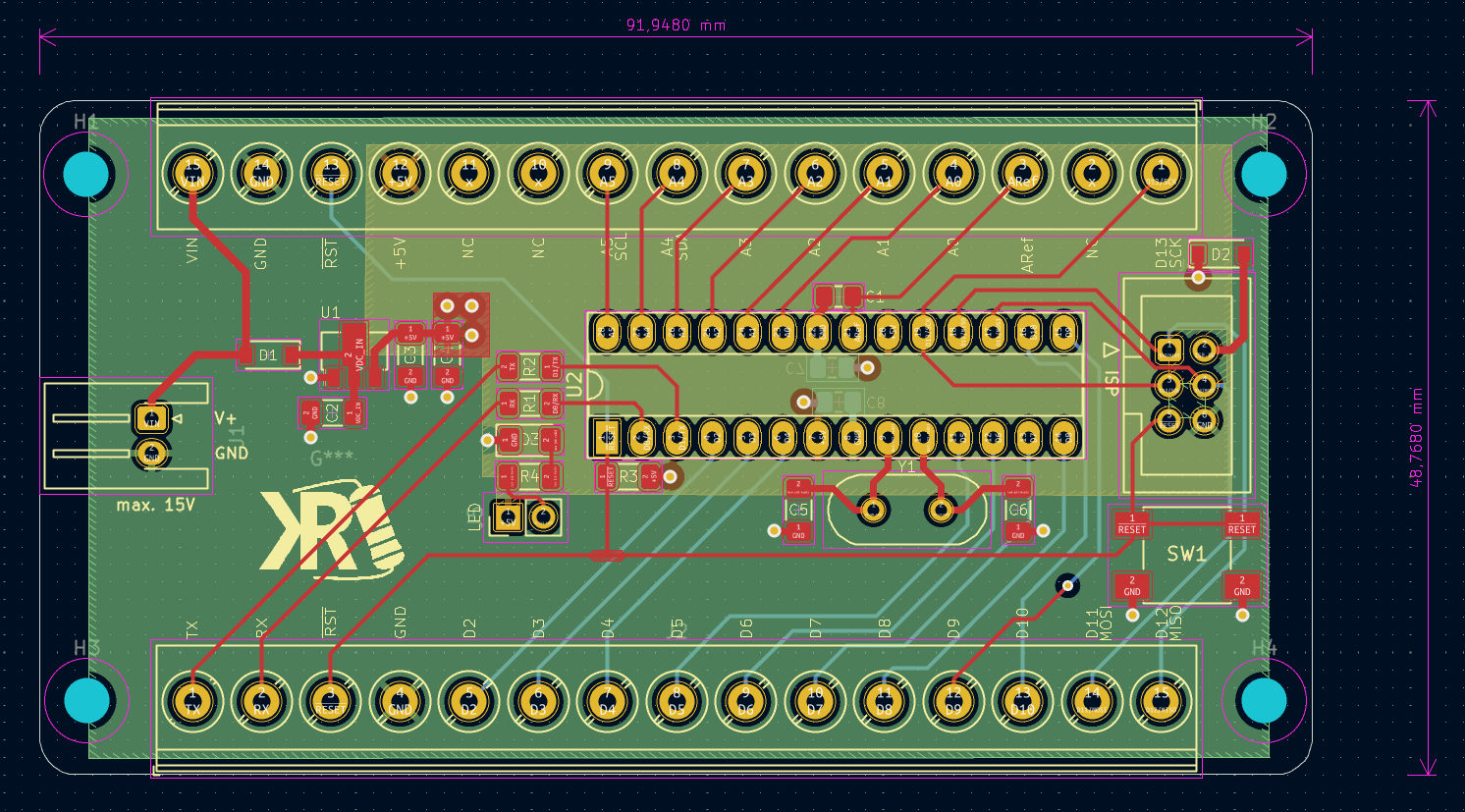Click the RESET pad of resistor R3
The image size is (1465, 812).
click(607, 477)
